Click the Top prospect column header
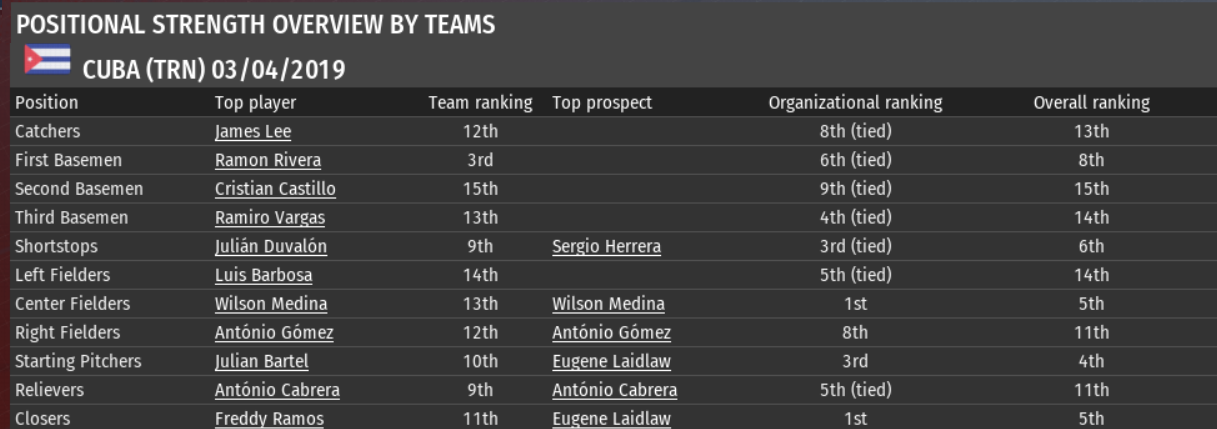 [x=601, y=103]
